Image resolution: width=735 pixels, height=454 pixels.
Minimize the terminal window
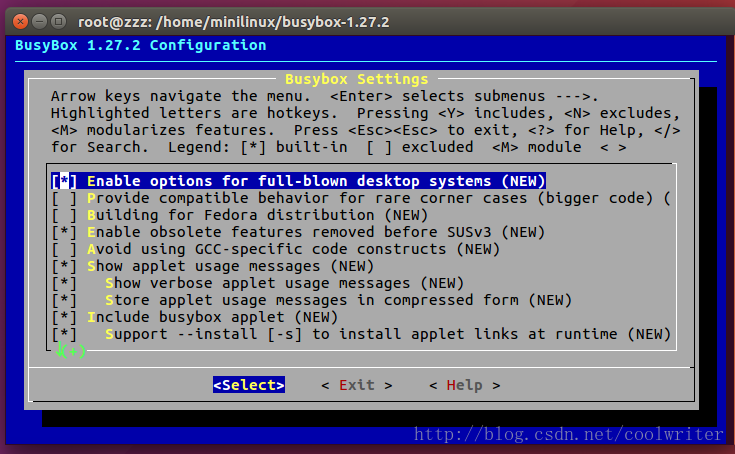[x=39, y=22]
